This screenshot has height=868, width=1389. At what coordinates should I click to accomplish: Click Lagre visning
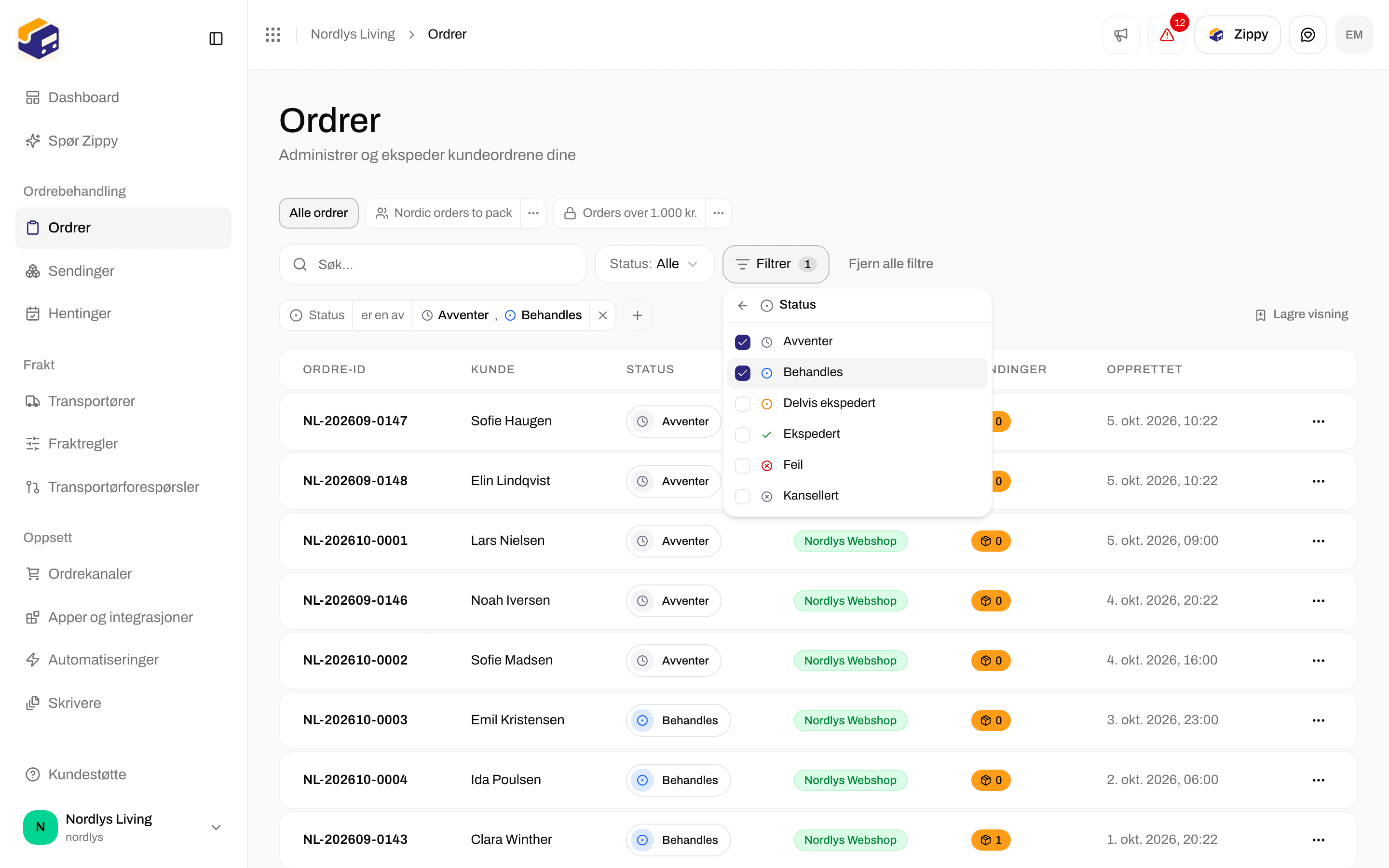pos(1302,314)
